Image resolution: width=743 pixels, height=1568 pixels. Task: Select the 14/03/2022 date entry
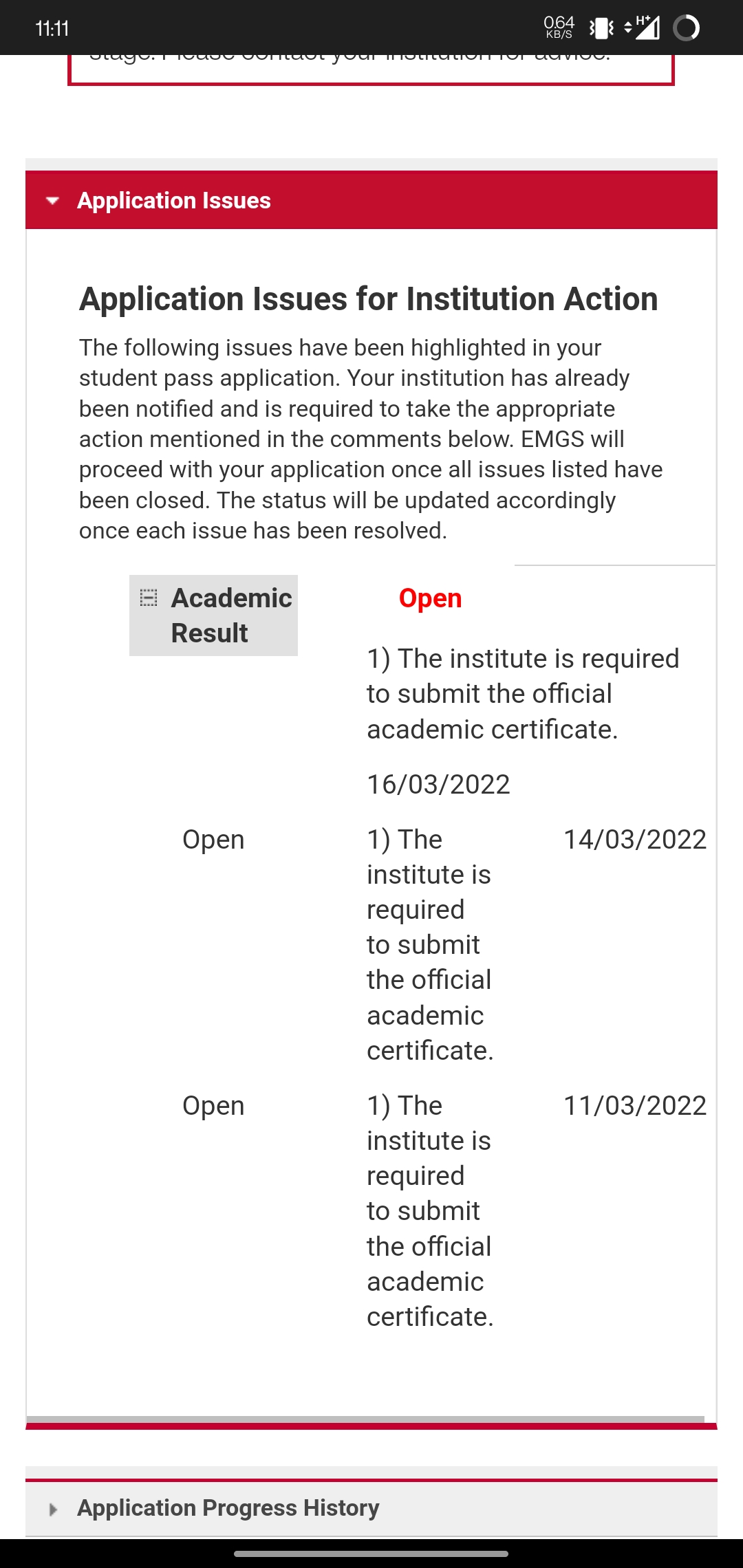634,840
